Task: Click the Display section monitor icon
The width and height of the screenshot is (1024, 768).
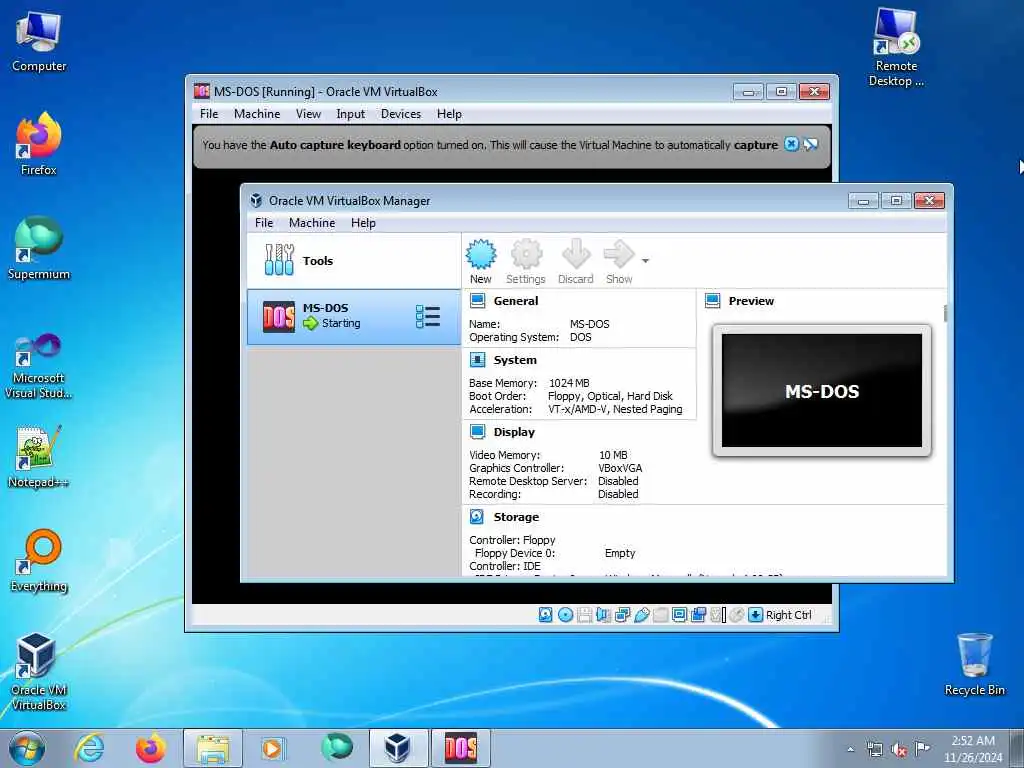Action: pos(477,432)
